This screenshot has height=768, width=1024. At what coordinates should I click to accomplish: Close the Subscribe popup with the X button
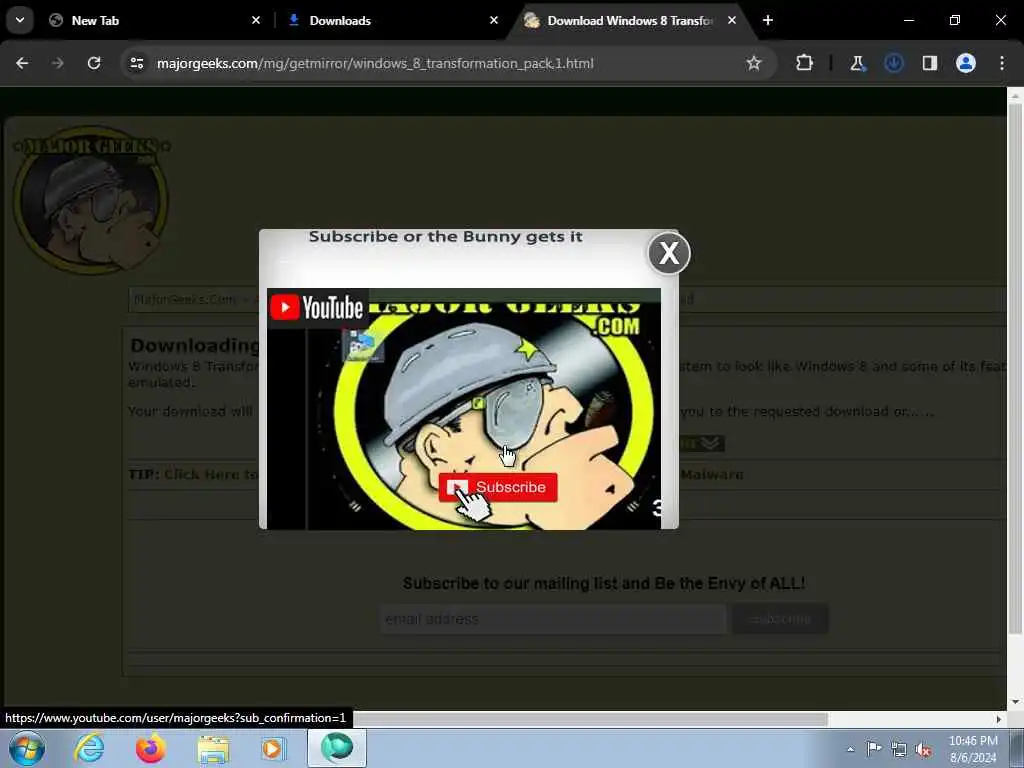click(669, 253)
